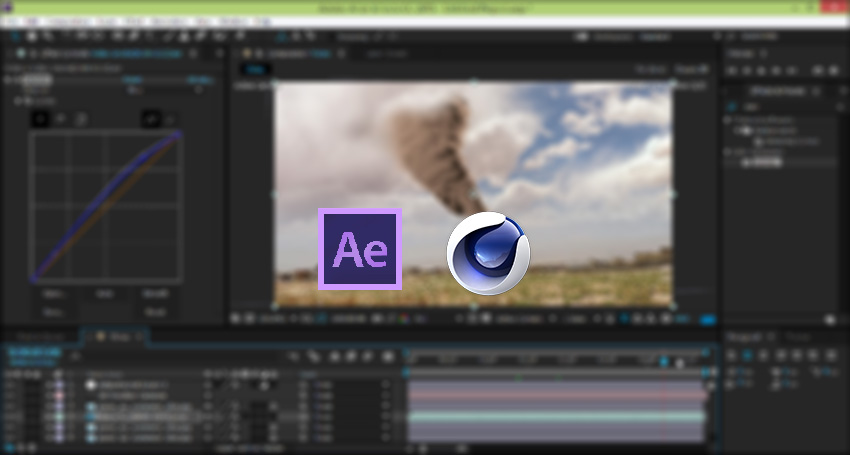Click the blue Reset link of the effect
Viewport: 850px width, 455px height.
(132, 80)
